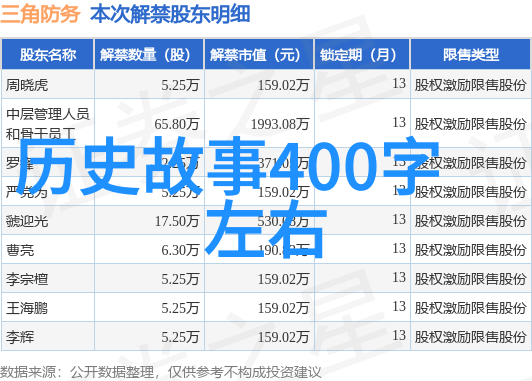Click 股权激励限售股份 in the 曹亮 row

pyautogui.click(x=470, y=250)
